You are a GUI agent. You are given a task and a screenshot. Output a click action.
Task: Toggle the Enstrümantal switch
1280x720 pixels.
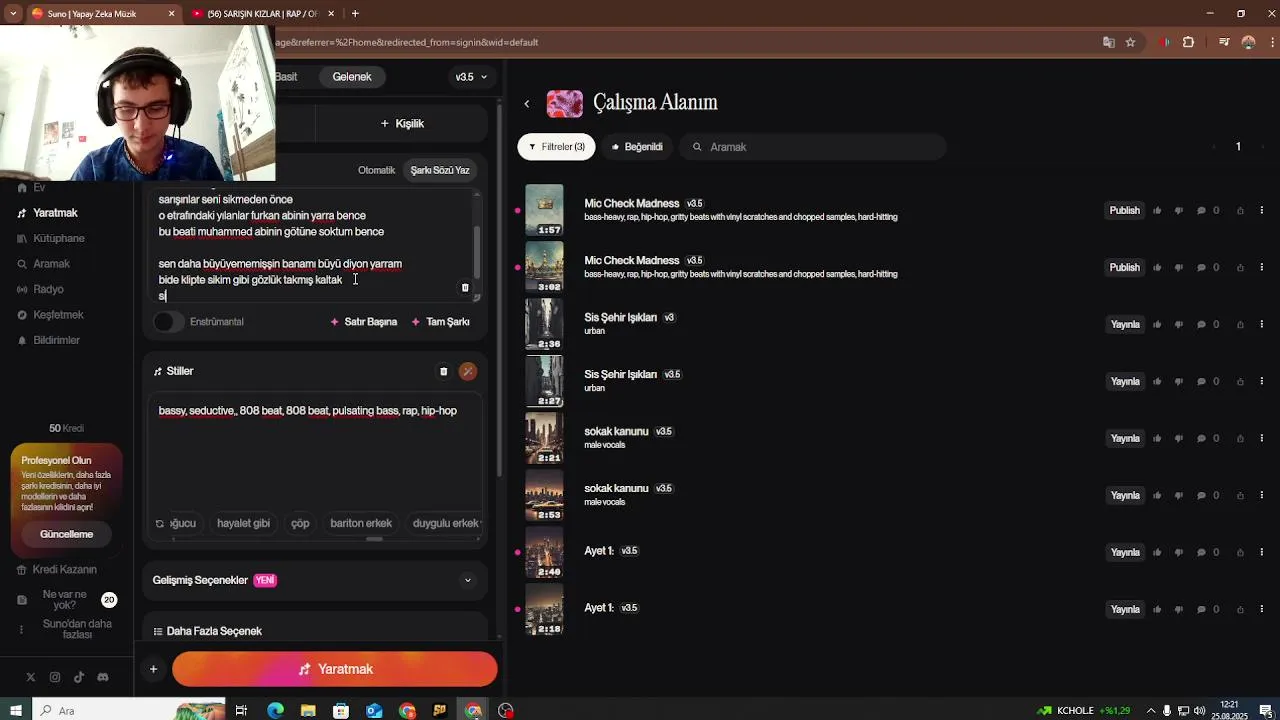[168, 322]
